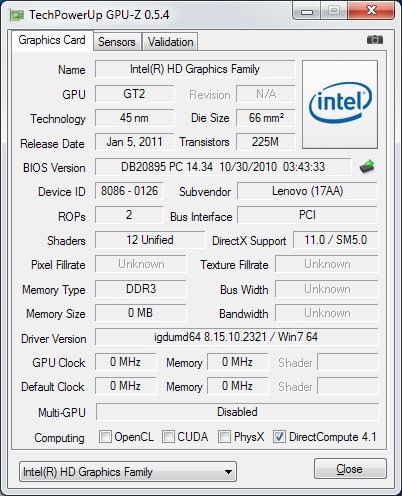Click the 'Driver Version' label
Viewport: 402px width, 496px height.
coord(54,339)
